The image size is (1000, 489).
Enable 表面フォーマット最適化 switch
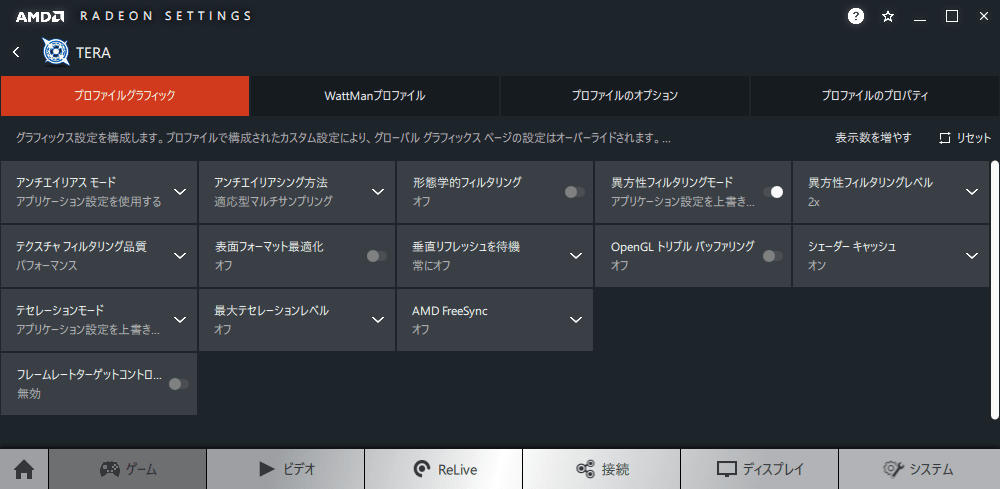point(377,256)
